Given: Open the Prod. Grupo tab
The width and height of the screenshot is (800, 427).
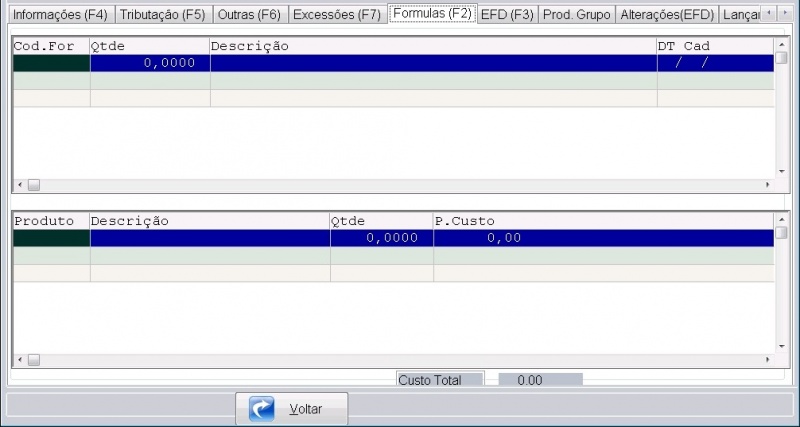Looking at the screenshot, I should pos(576,15).
